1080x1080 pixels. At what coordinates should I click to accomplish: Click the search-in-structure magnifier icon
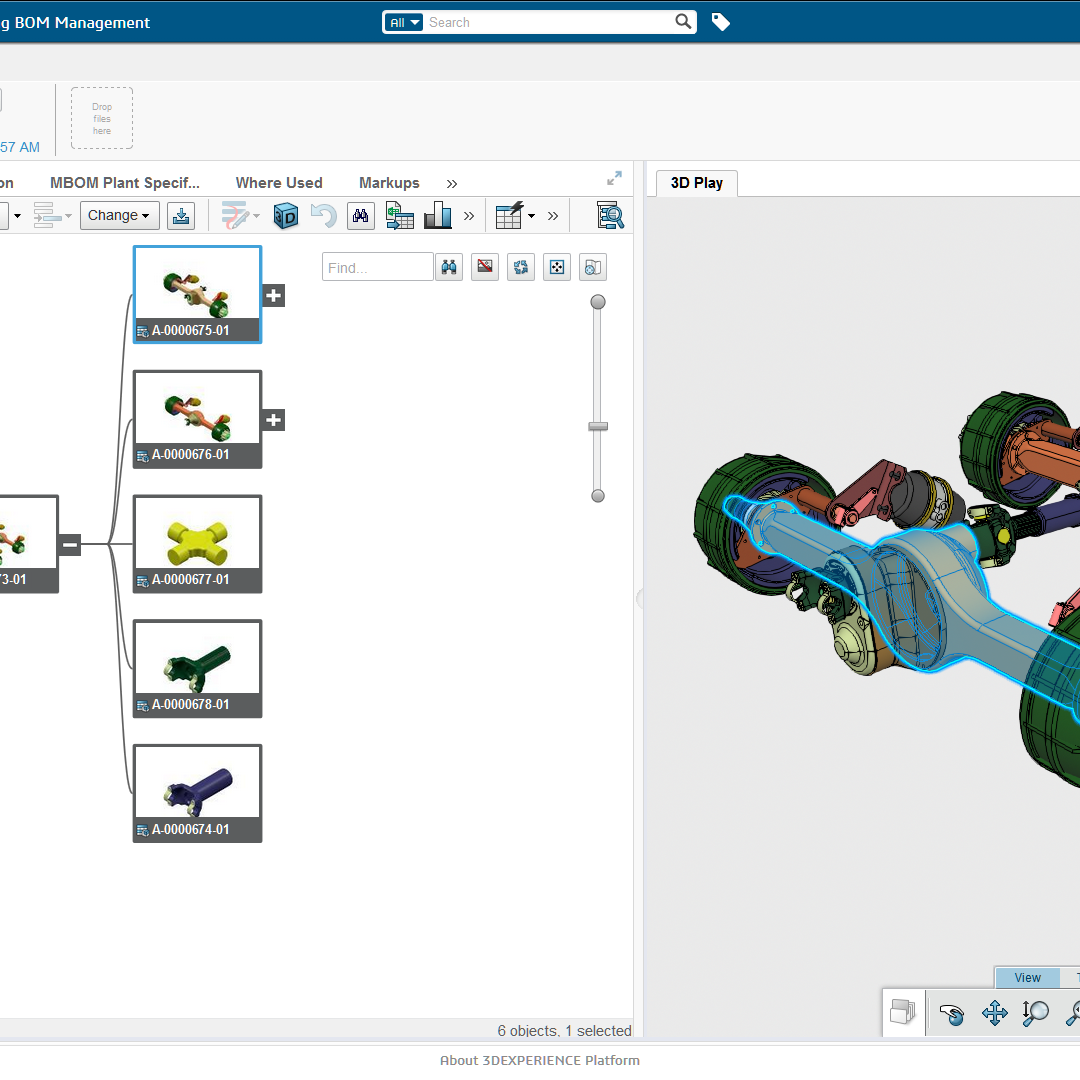609,215
